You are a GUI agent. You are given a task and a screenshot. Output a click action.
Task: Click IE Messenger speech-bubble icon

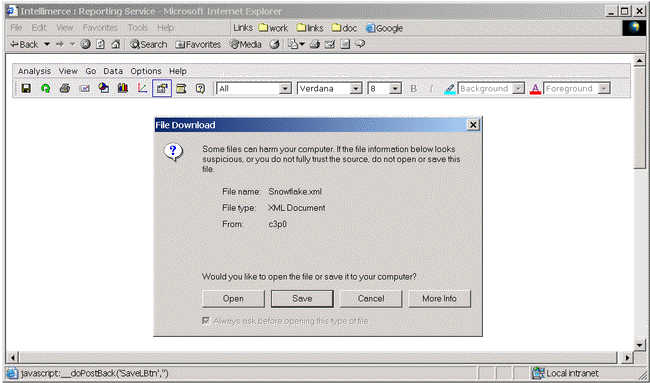point(360,44)
